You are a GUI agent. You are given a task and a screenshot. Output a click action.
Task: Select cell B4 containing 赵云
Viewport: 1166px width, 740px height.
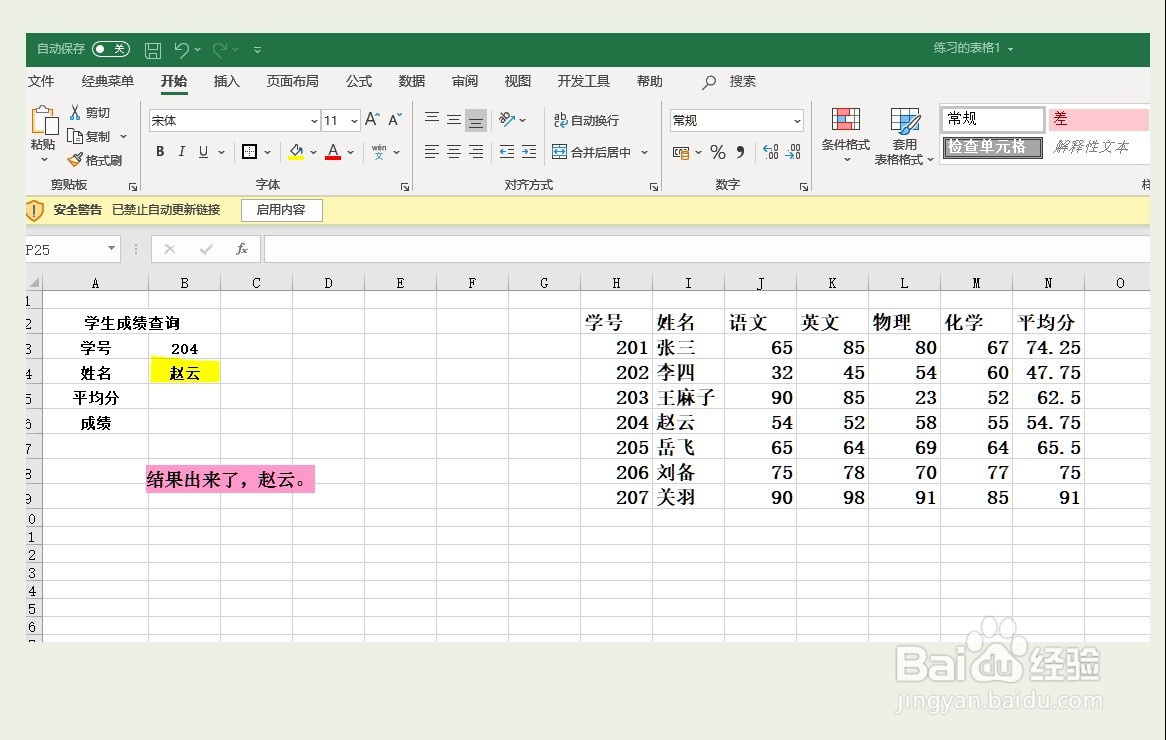[184, 372]
